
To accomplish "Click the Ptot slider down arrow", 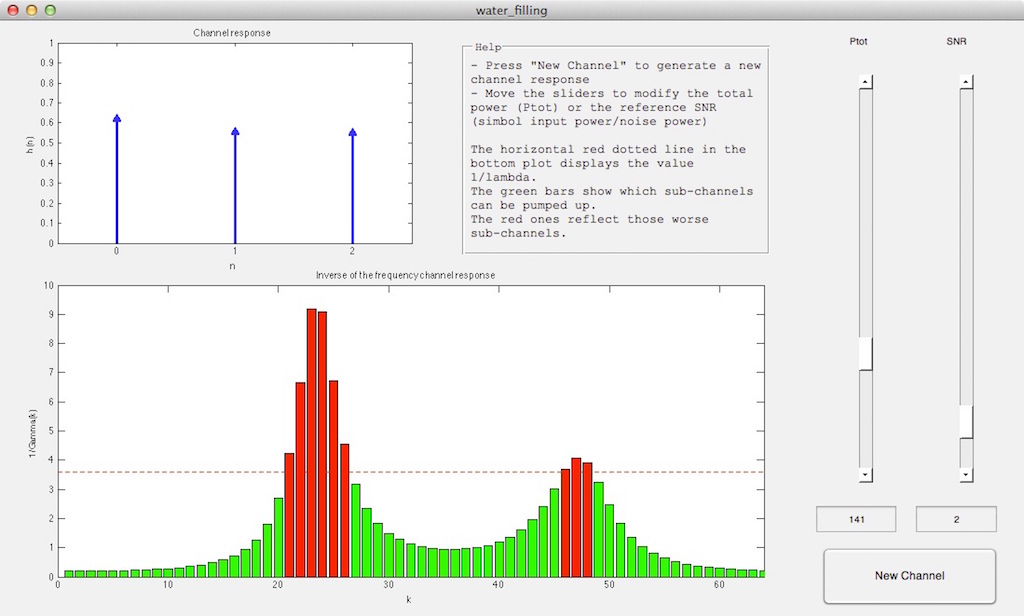I will (865, 475).
